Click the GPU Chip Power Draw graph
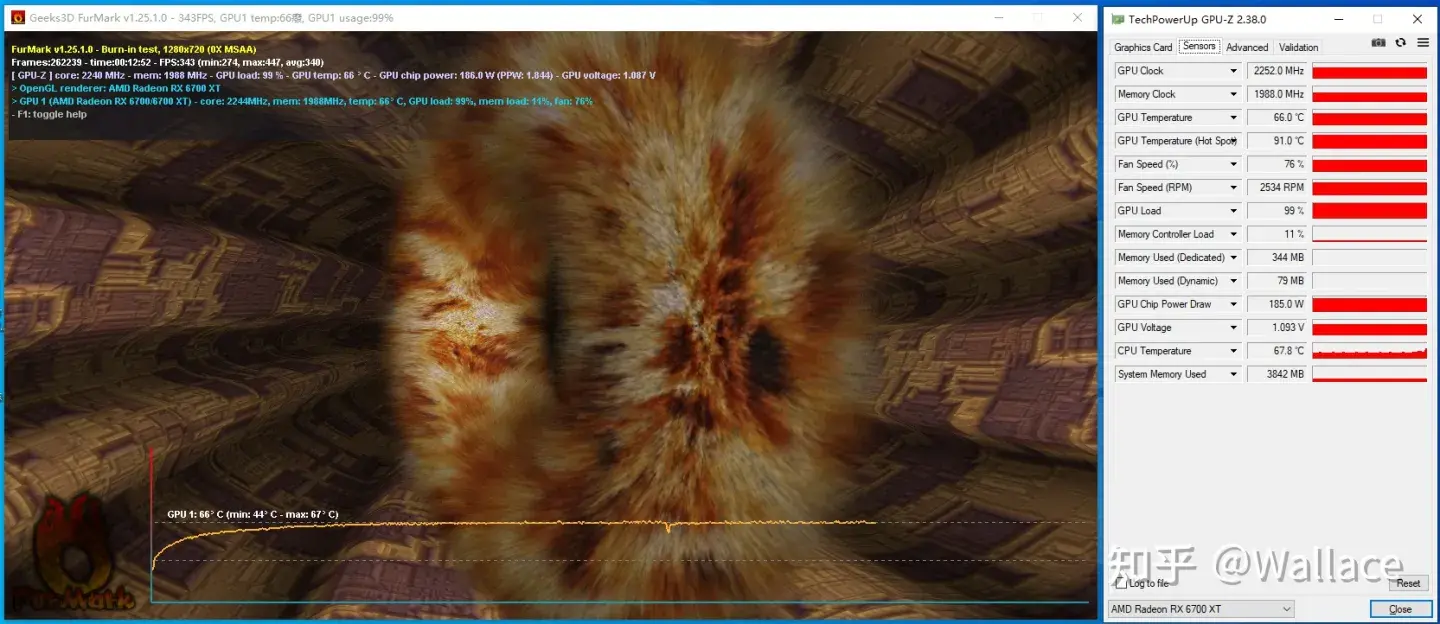1440x624 pixels. click(x=1369, y=304)
